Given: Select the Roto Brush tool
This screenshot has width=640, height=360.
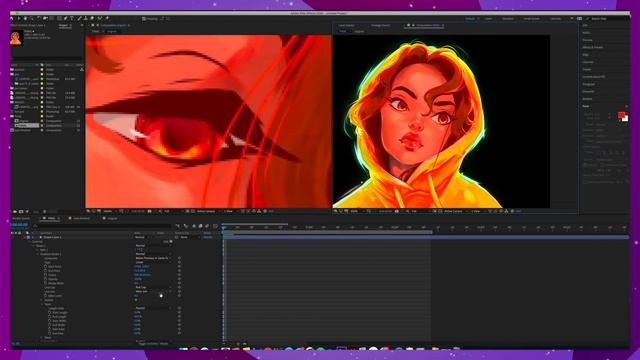Looking at the screenshot, I should click(100, 18).
